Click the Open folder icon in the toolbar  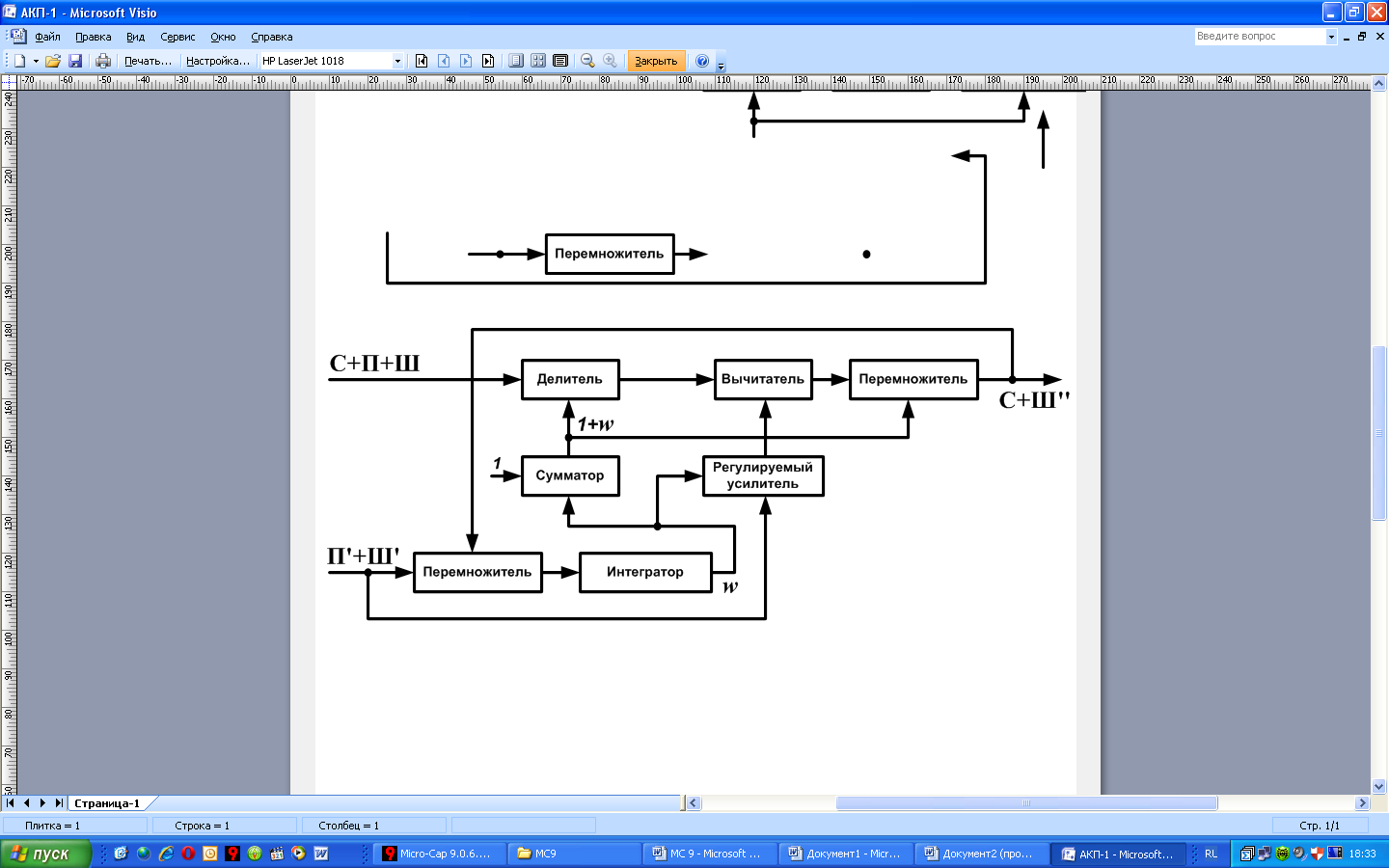(53, 61)
